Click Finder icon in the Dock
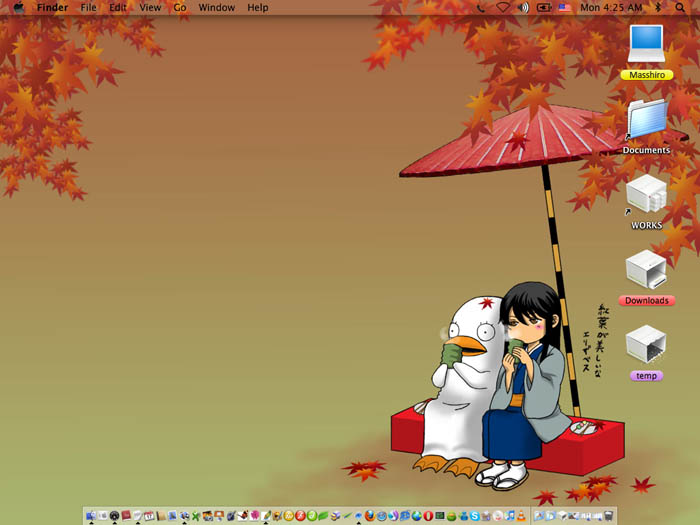The width and height of the screenshot is (700, 525). 91,516
